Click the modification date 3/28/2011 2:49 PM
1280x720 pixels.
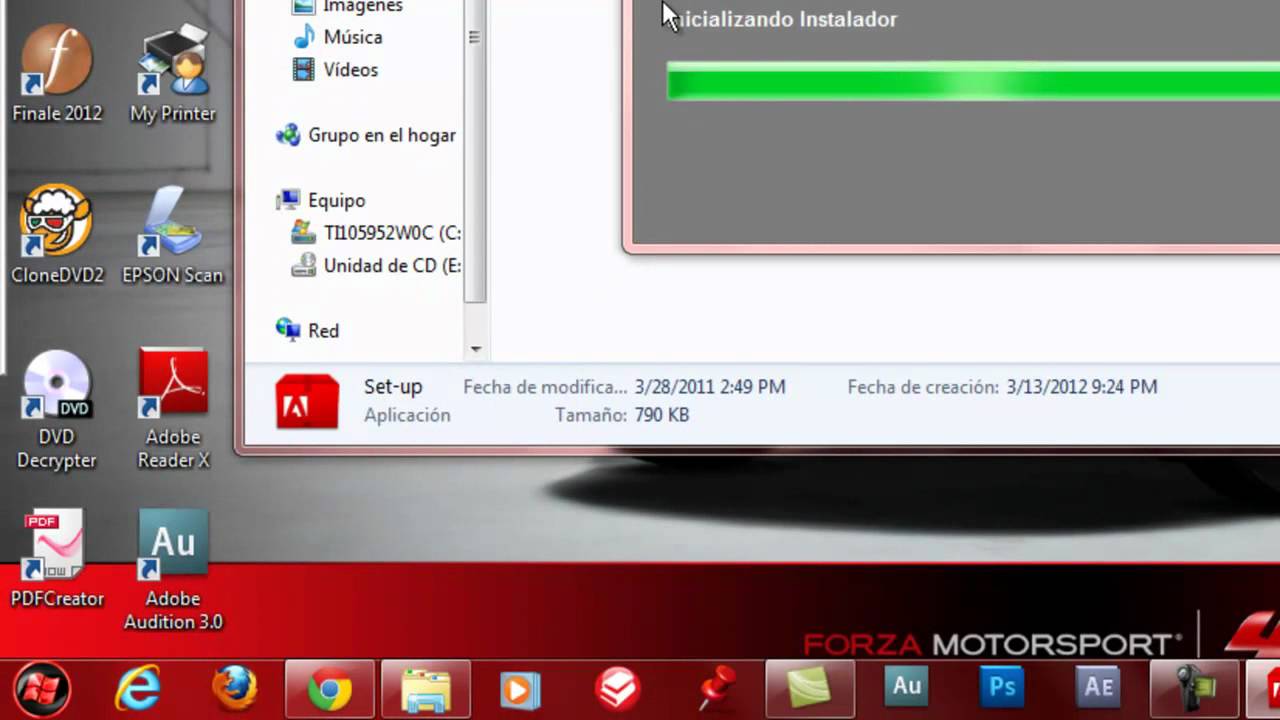710,387
